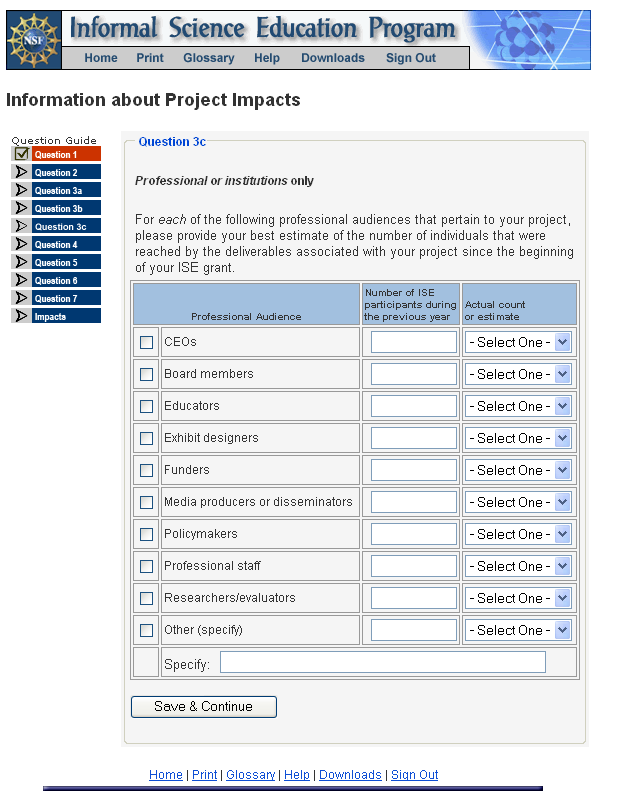Click the arrow icon beside Impacts
Screen dimensions: 623x805
point(21,316)
